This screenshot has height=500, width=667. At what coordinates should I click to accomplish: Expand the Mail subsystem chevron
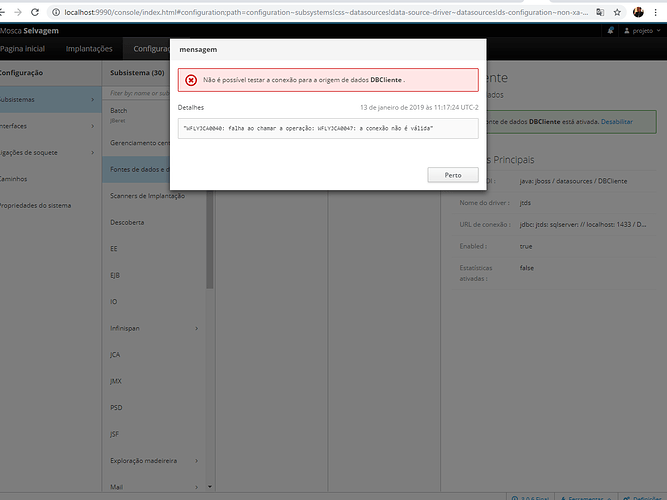click(x=197, y=487)
